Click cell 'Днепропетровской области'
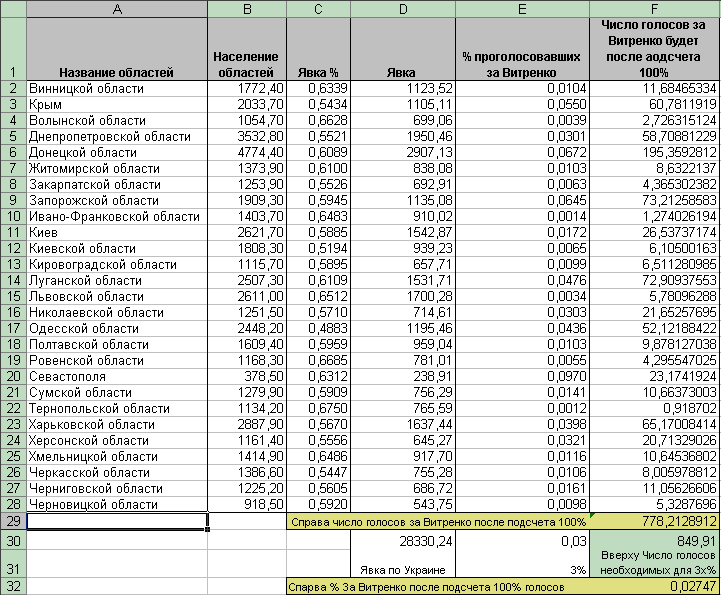 tap(117, 137)
